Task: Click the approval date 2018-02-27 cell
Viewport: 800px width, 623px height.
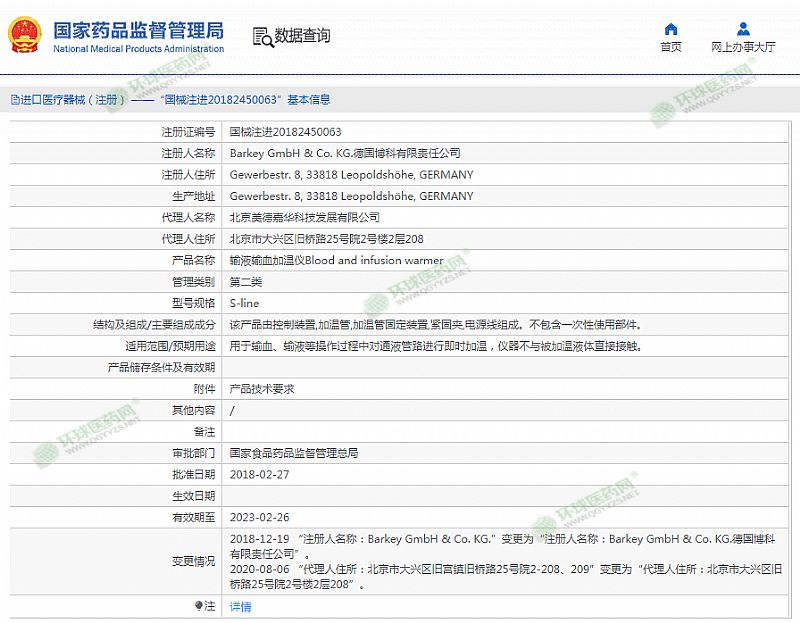Action: pos(259,474)
